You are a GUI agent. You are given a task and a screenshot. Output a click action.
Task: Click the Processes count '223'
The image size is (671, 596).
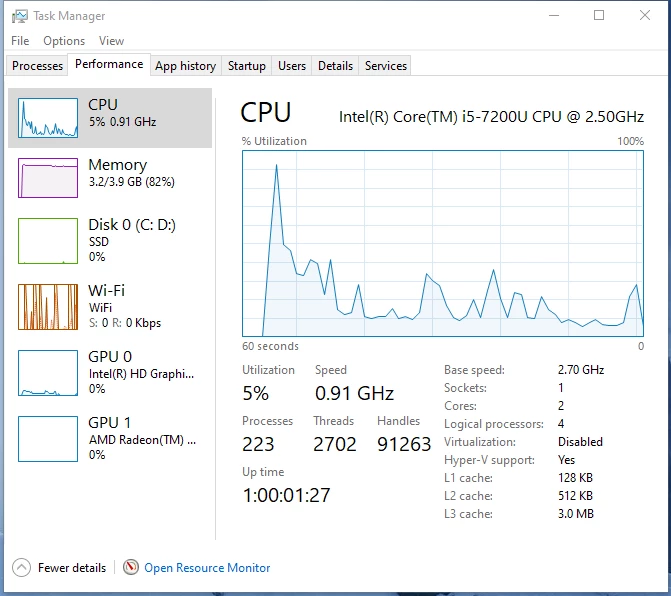click(x=258, y=444)
